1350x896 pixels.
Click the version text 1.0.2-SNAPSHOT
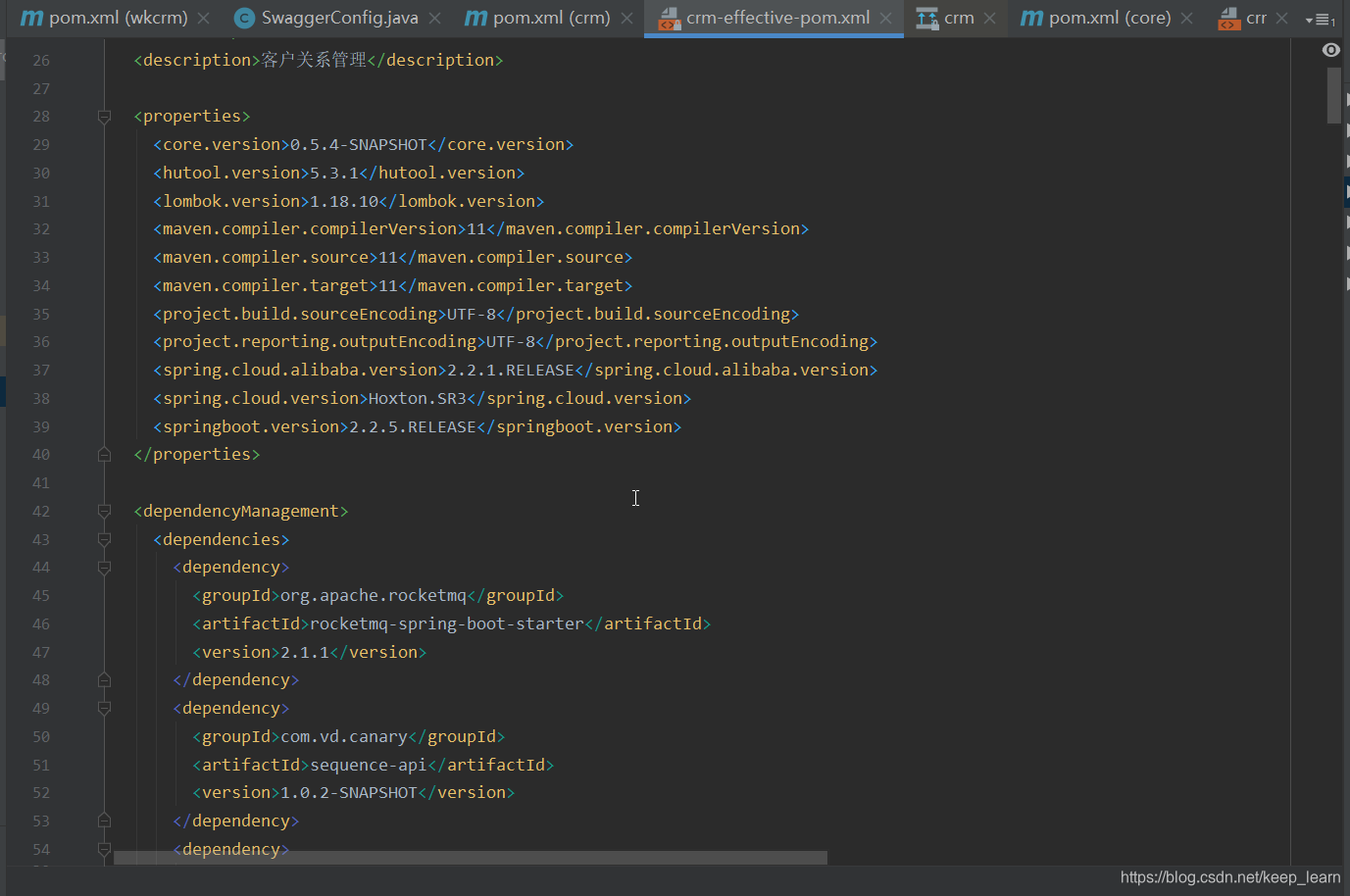349,792
